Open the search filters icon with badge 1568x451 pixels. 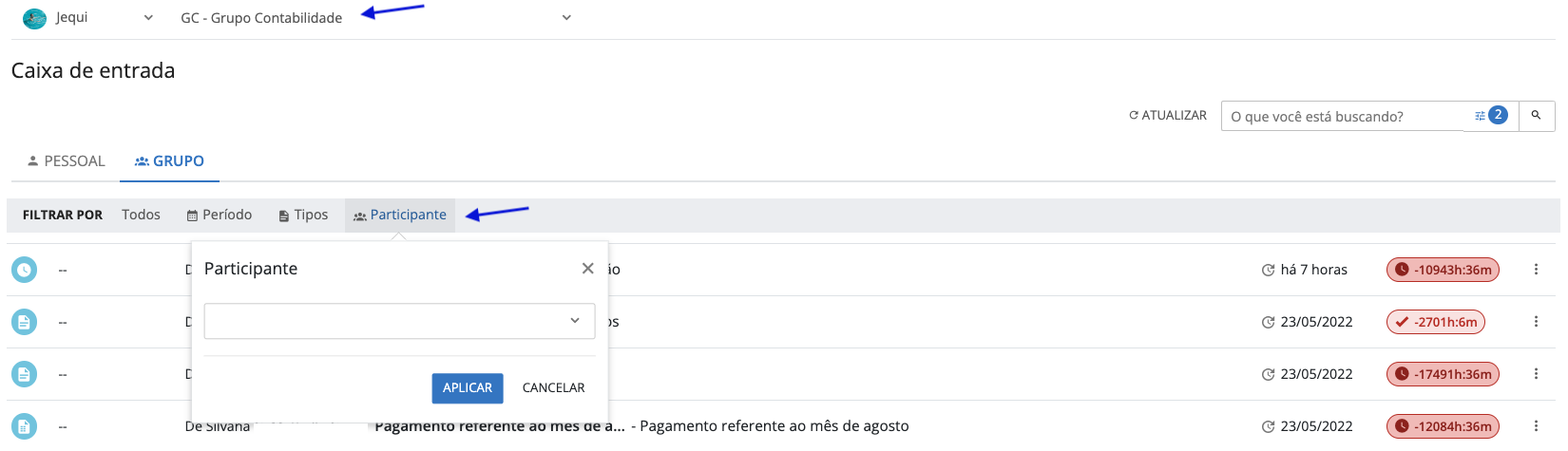pyautogui.click(x=1490, y=116)
